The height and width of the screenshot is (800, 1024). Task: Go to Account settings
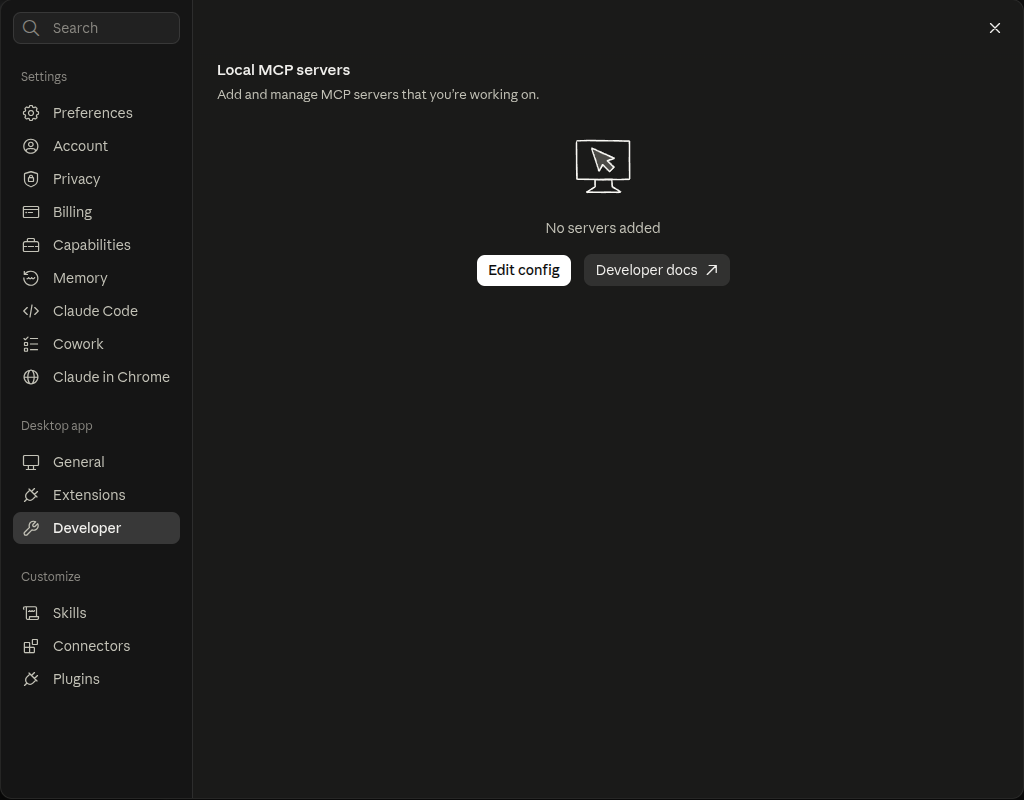[97, 146]
